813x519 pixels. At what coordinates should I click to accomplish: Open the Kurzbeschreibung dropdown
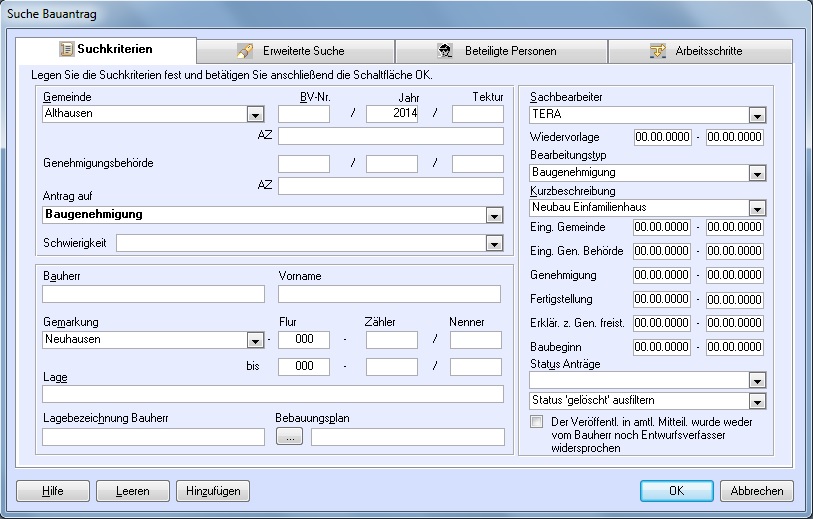(757, 208)
